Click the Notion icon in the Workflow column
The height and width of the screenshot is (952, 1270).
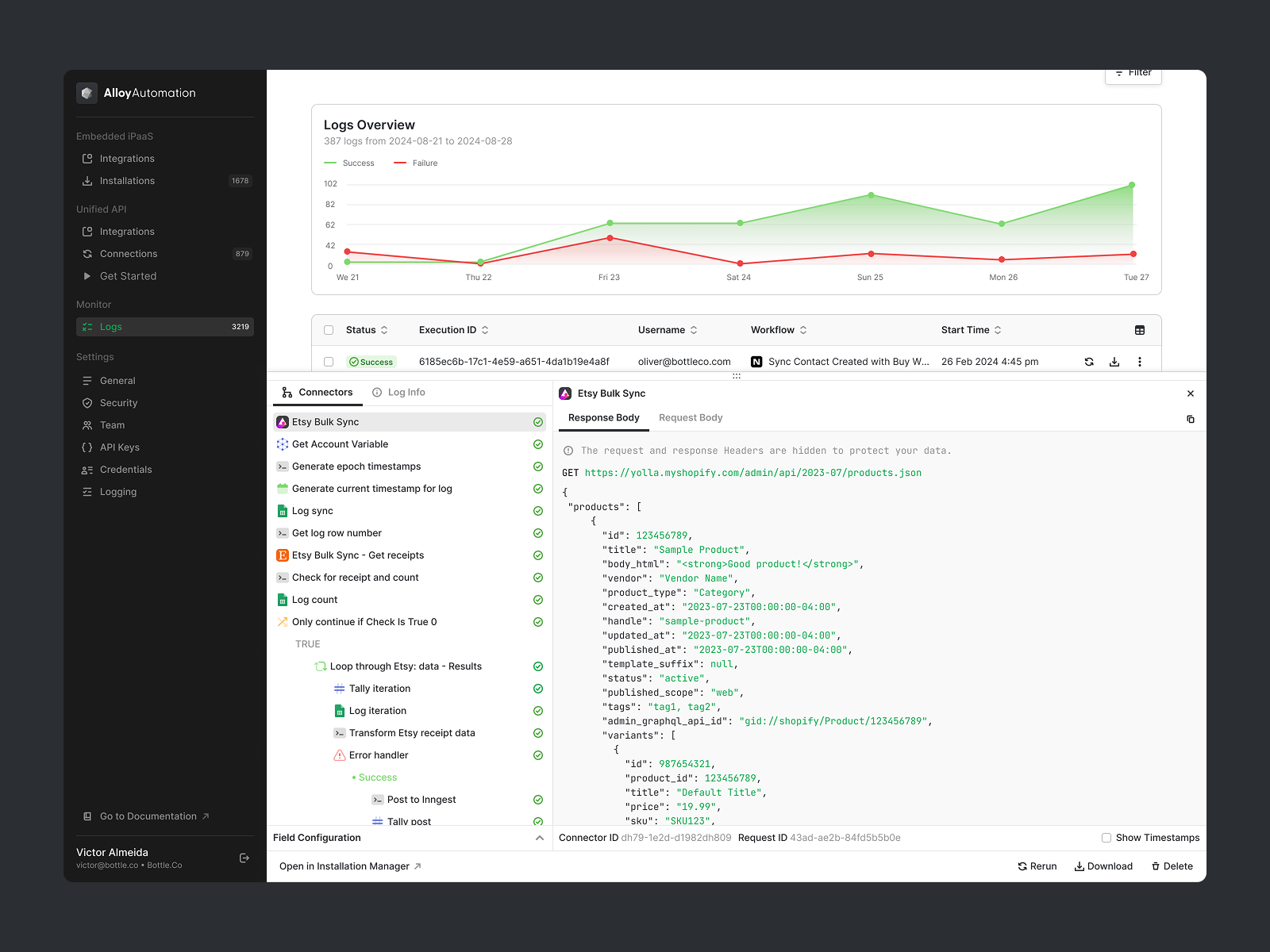tap(756, 362)
